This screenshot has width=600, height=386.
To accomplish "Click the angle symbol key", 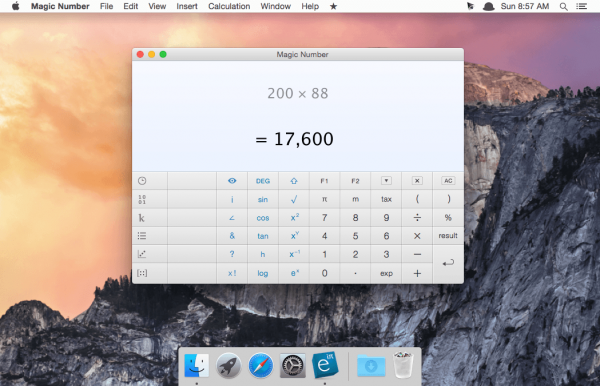I will [x=232, y=218].
